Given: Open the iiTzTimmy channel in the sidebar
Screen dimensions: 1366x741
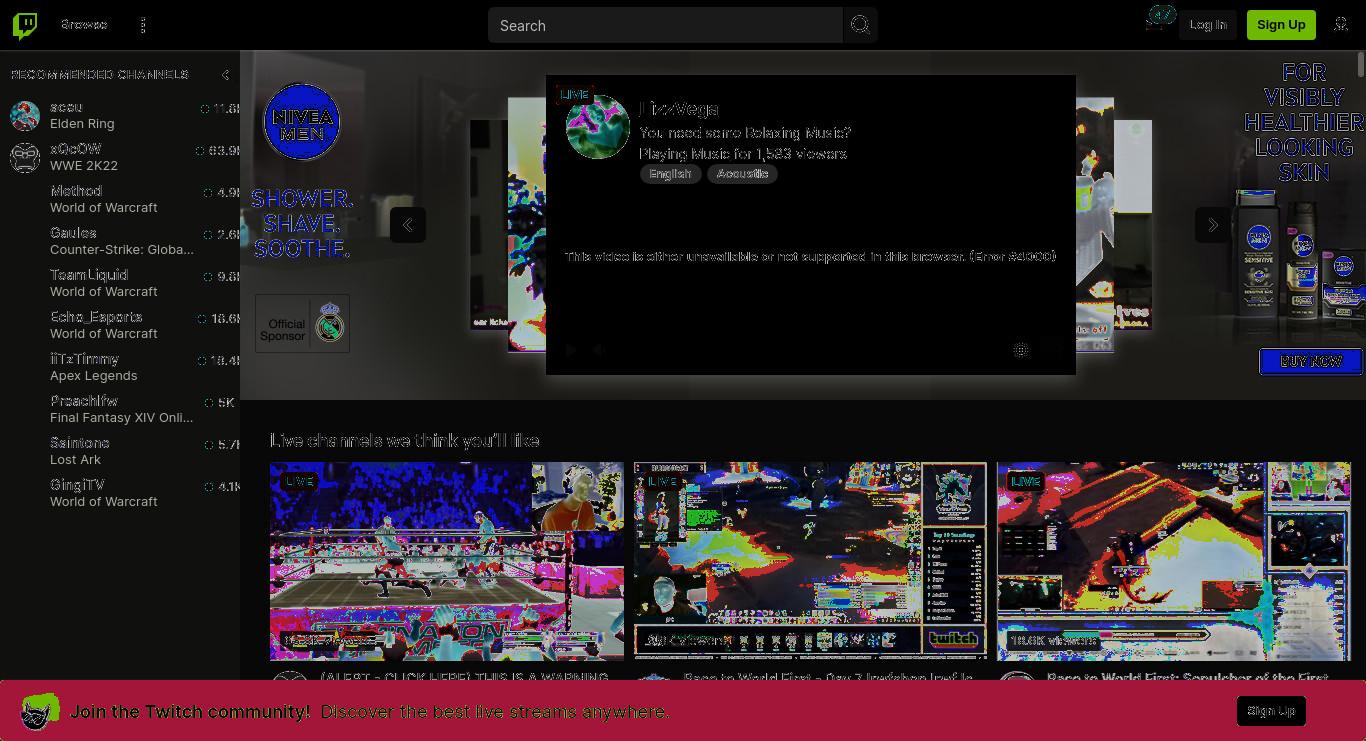Looking at the screenshot, I should (x=120, y=367).
